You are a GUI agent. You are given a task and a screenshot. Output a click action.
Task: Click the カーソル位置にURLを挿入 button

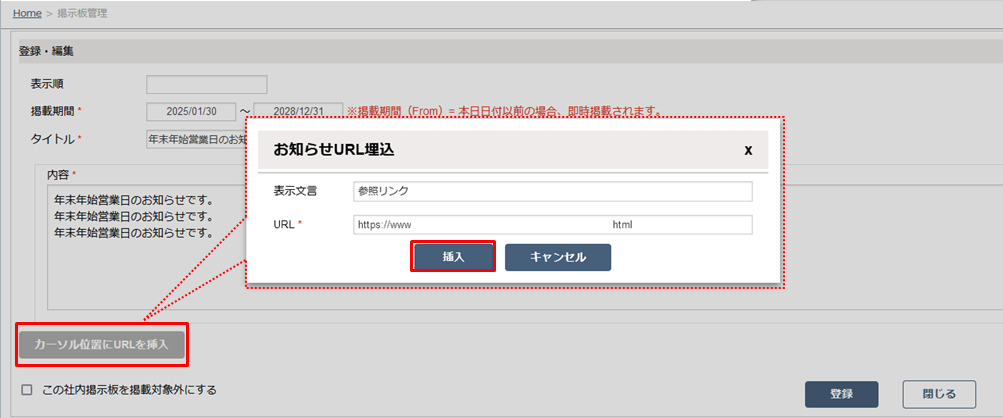102,345
